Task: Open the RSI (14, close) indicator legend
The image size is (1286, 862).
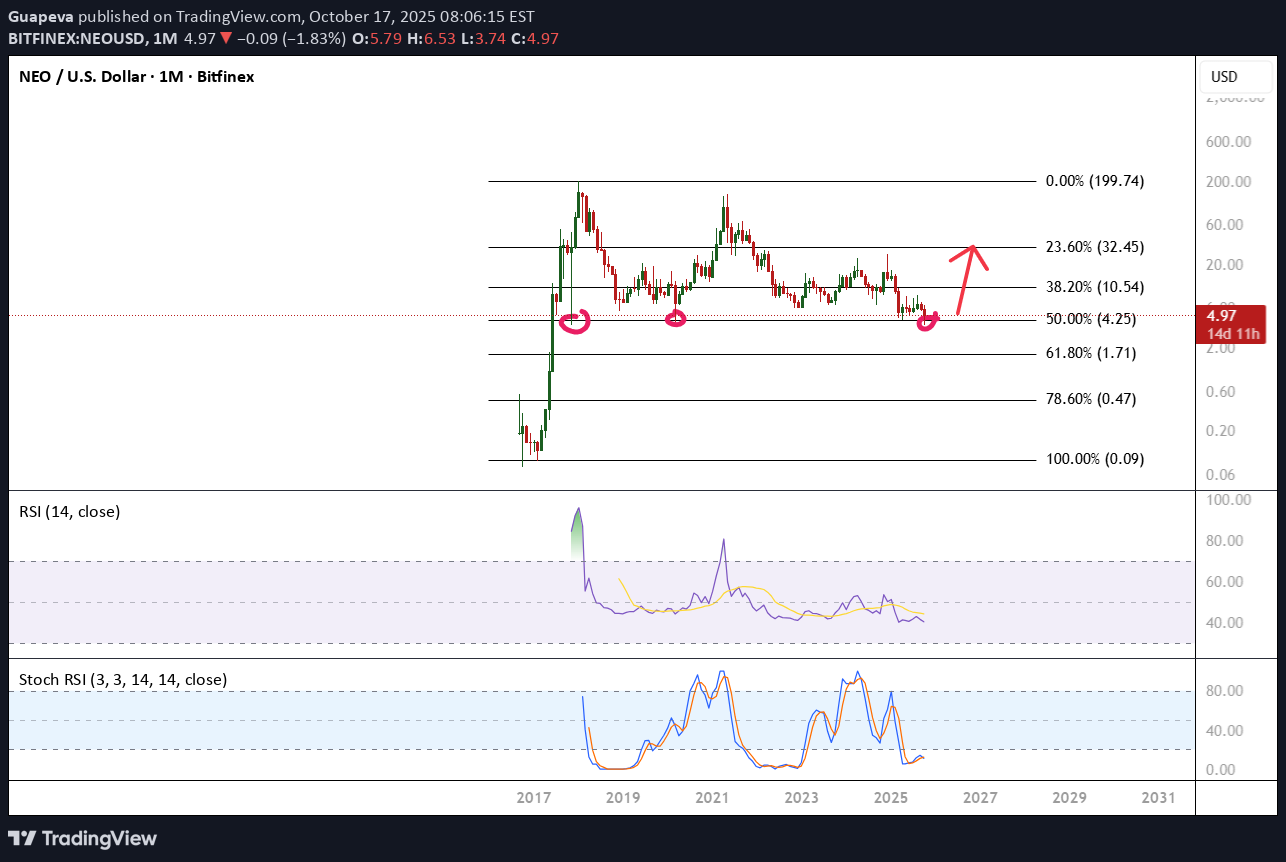Action: (69, 512)
